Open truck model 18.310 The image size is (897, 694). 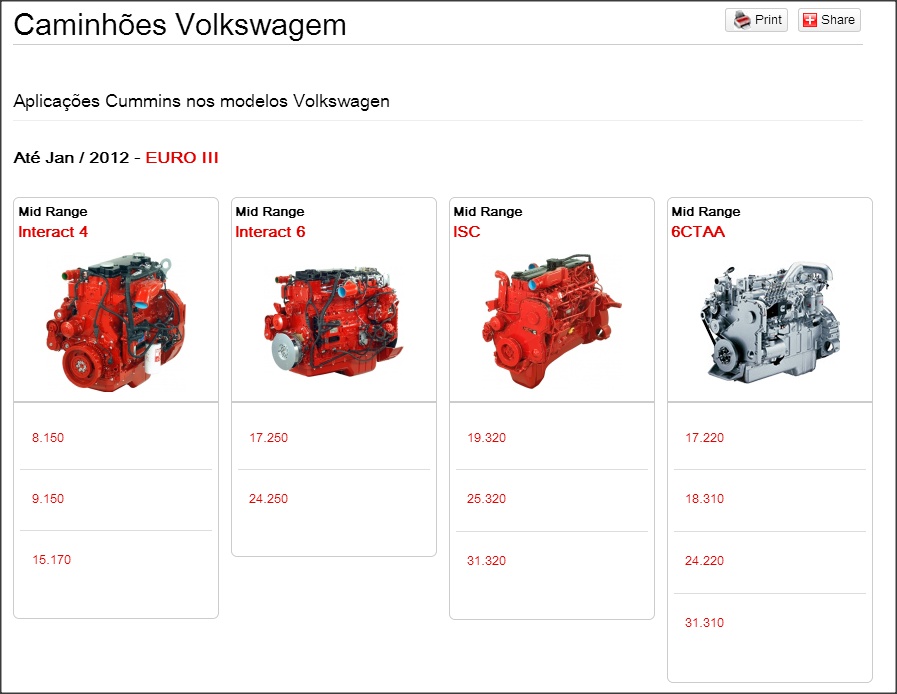point(704,499)
